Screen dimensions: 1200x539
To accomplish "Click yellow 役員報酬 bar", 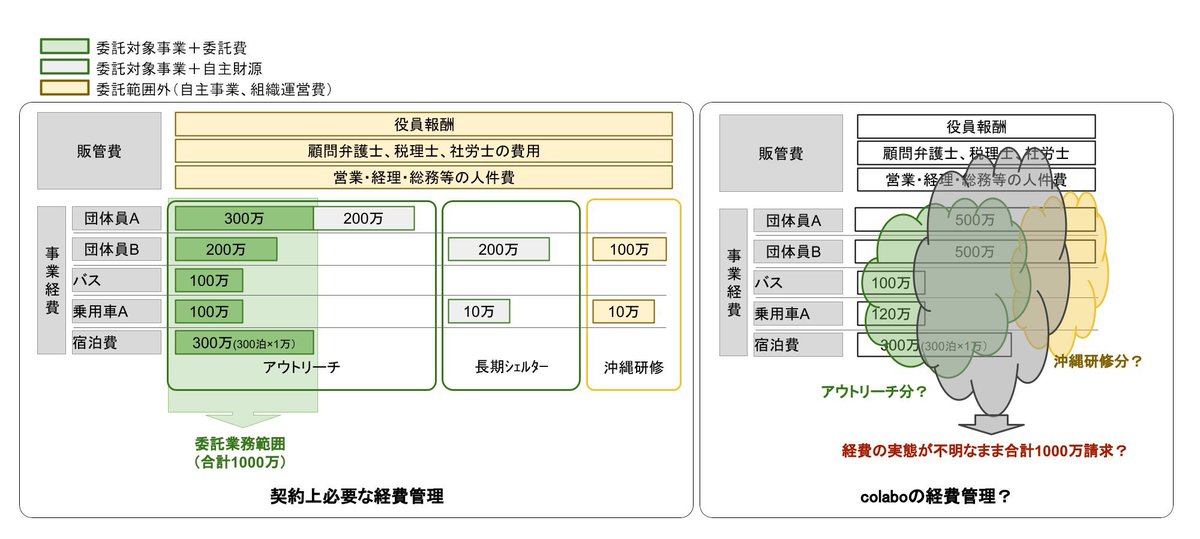I will tap(423, 124).
